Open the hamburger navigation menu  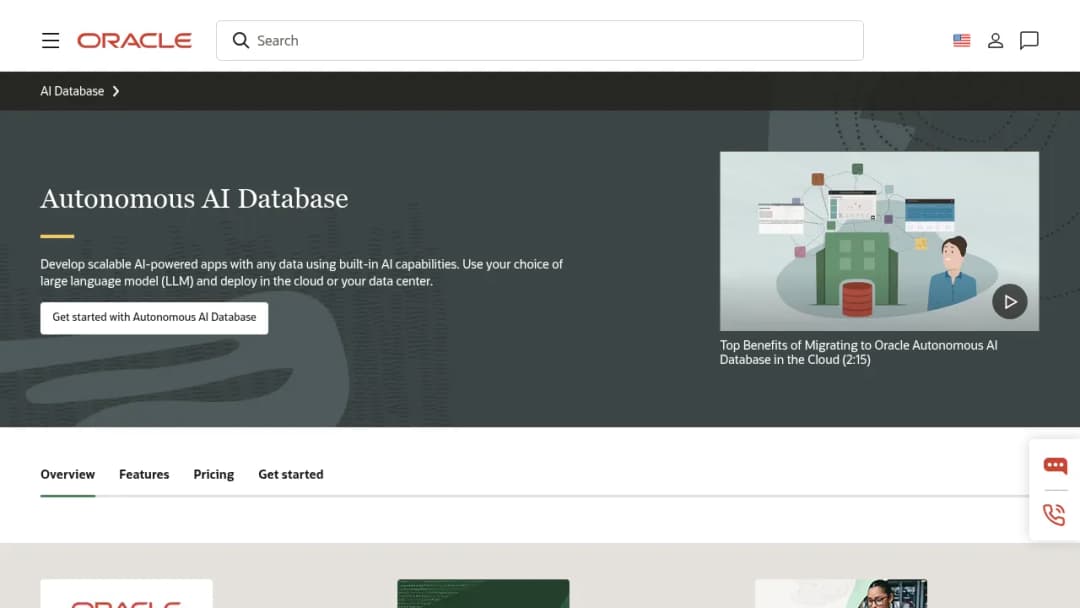tap(50, 41)
